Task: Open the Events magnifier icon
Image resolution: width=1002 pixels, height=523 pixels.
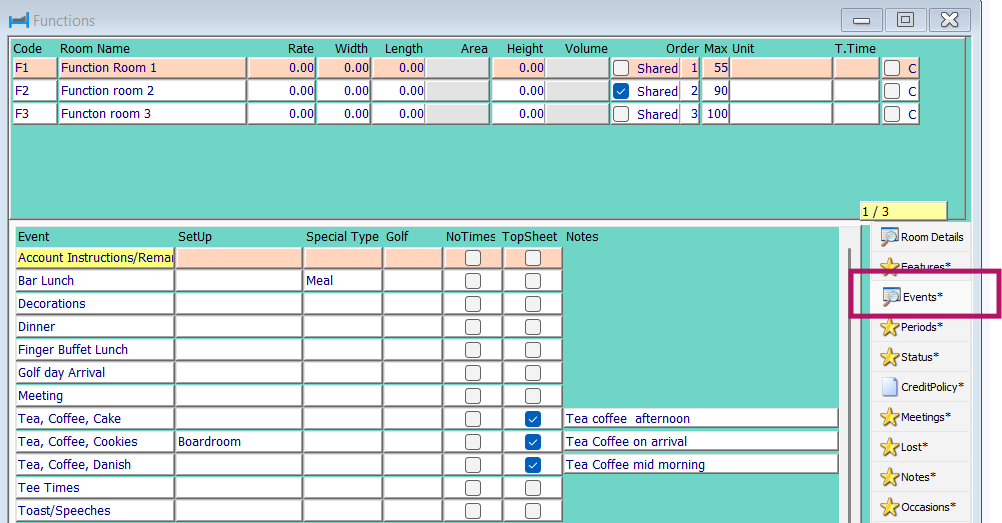Action: tap(891, 297)
